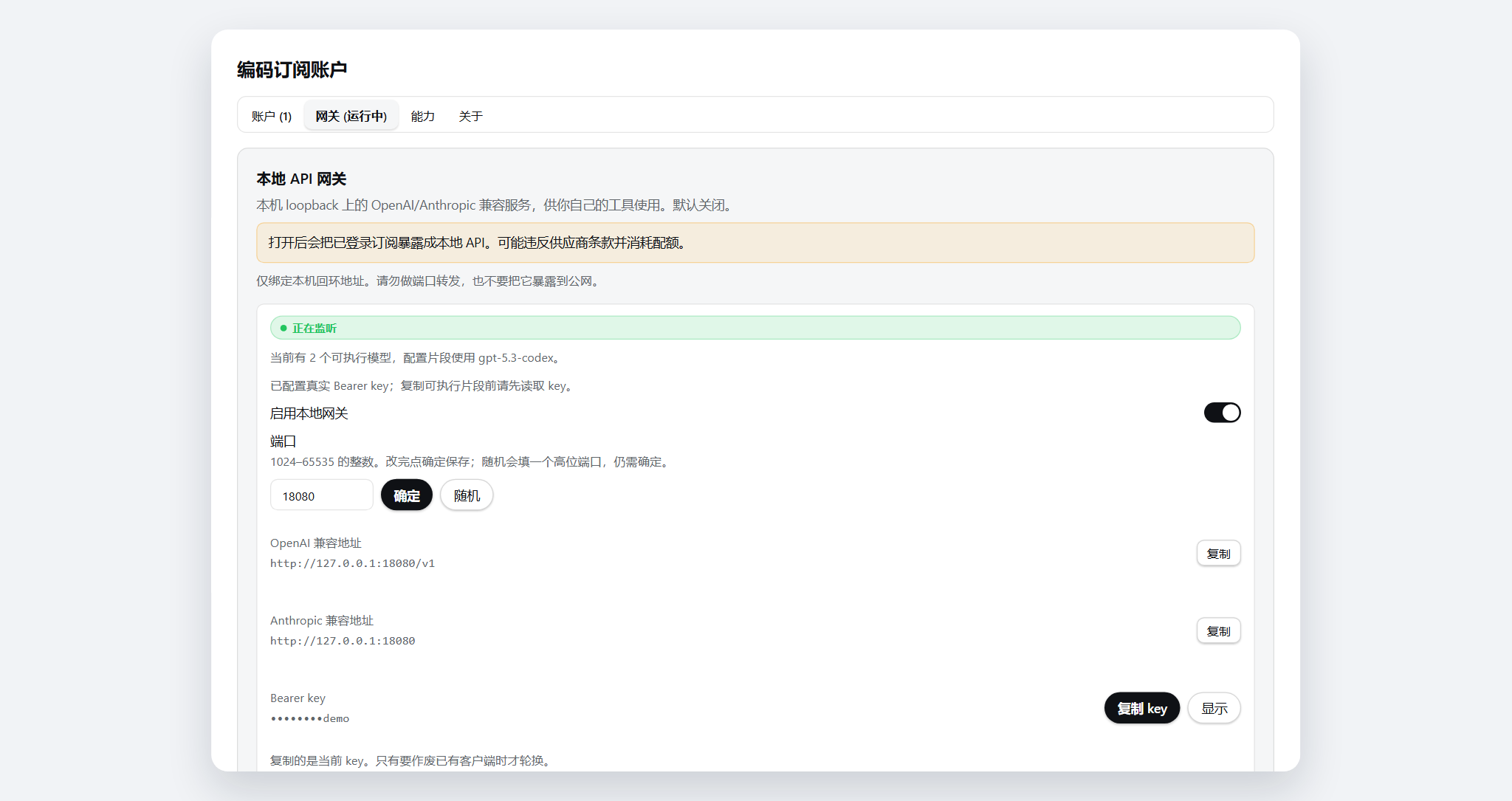This screenshot has width=1512, height=801.
Task: Click the port input field showing 18080
Action: pyautogui.click(x=322, y=495)
